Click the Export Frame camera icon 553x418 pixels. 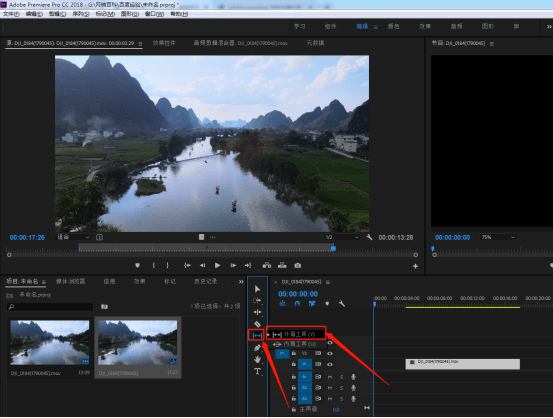pos(298,265)
